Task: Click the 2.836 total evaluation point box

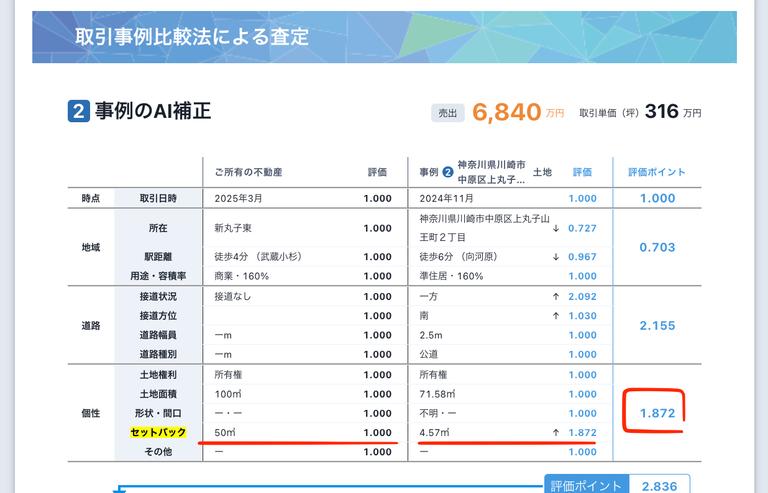Action: coord(657,486)
